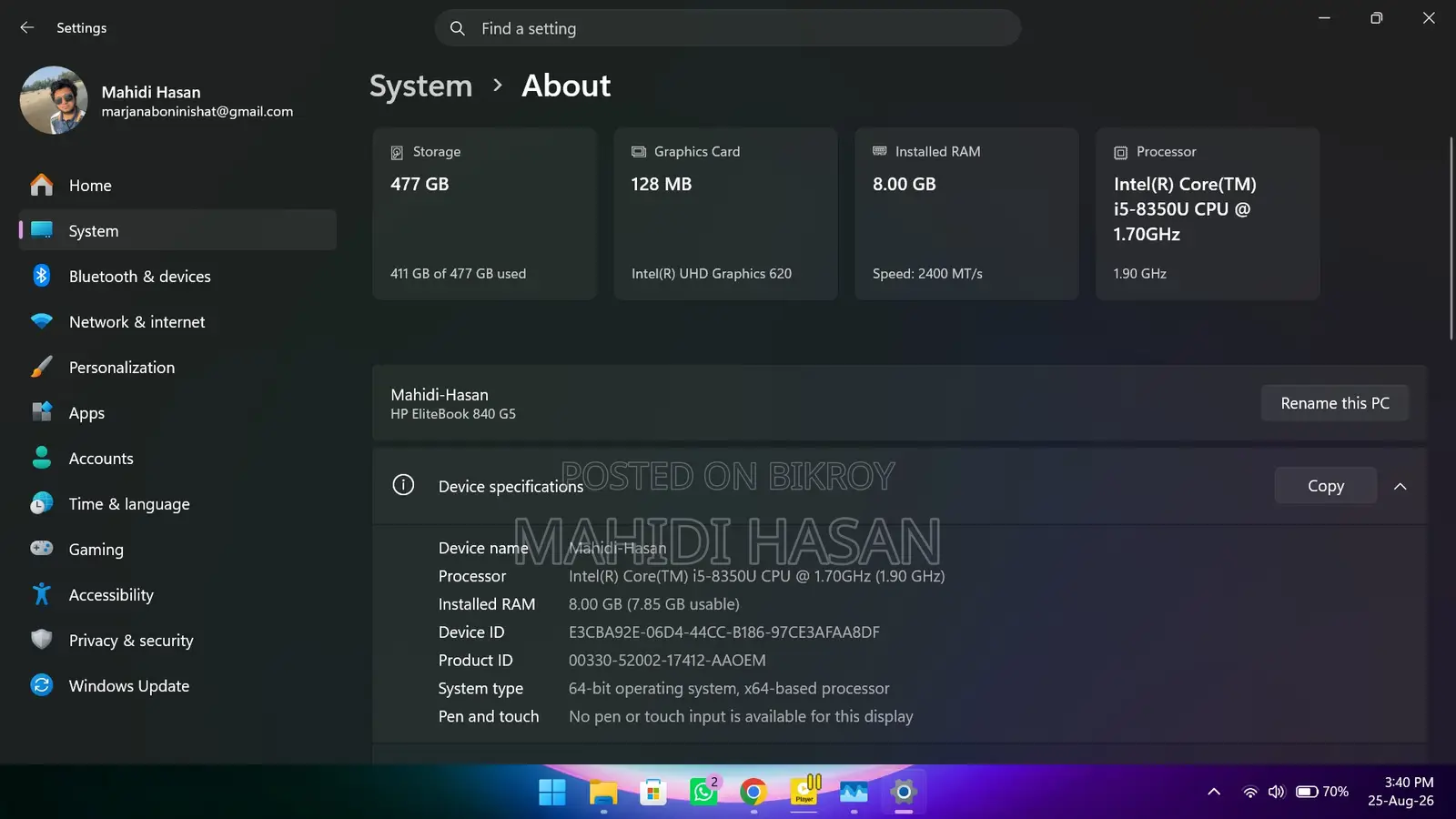This screenshot has height=819, width=1456.
Task: Click the Storage card disk icon
Action: (397, 152)
